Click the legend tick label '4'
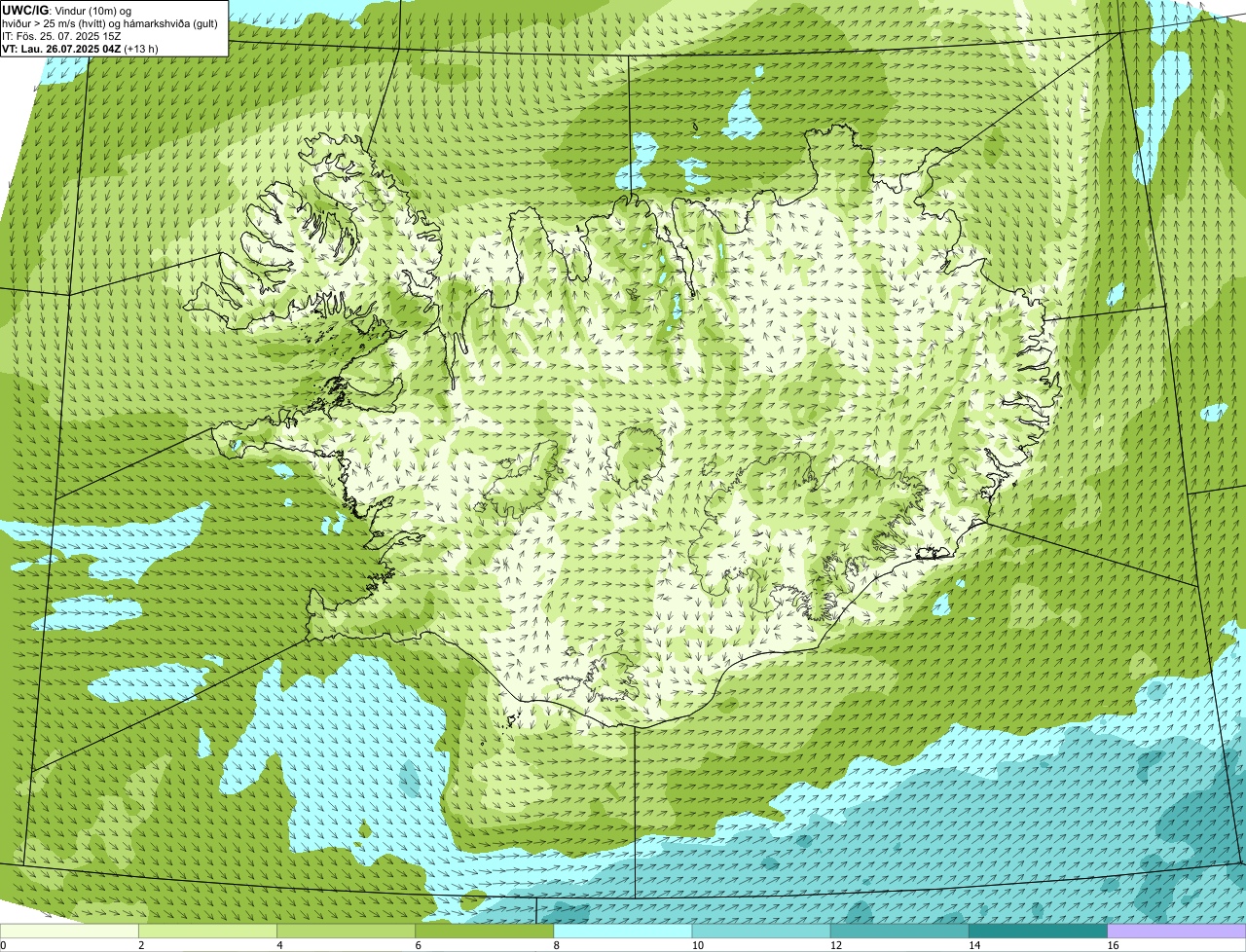 tap(279, 945)
